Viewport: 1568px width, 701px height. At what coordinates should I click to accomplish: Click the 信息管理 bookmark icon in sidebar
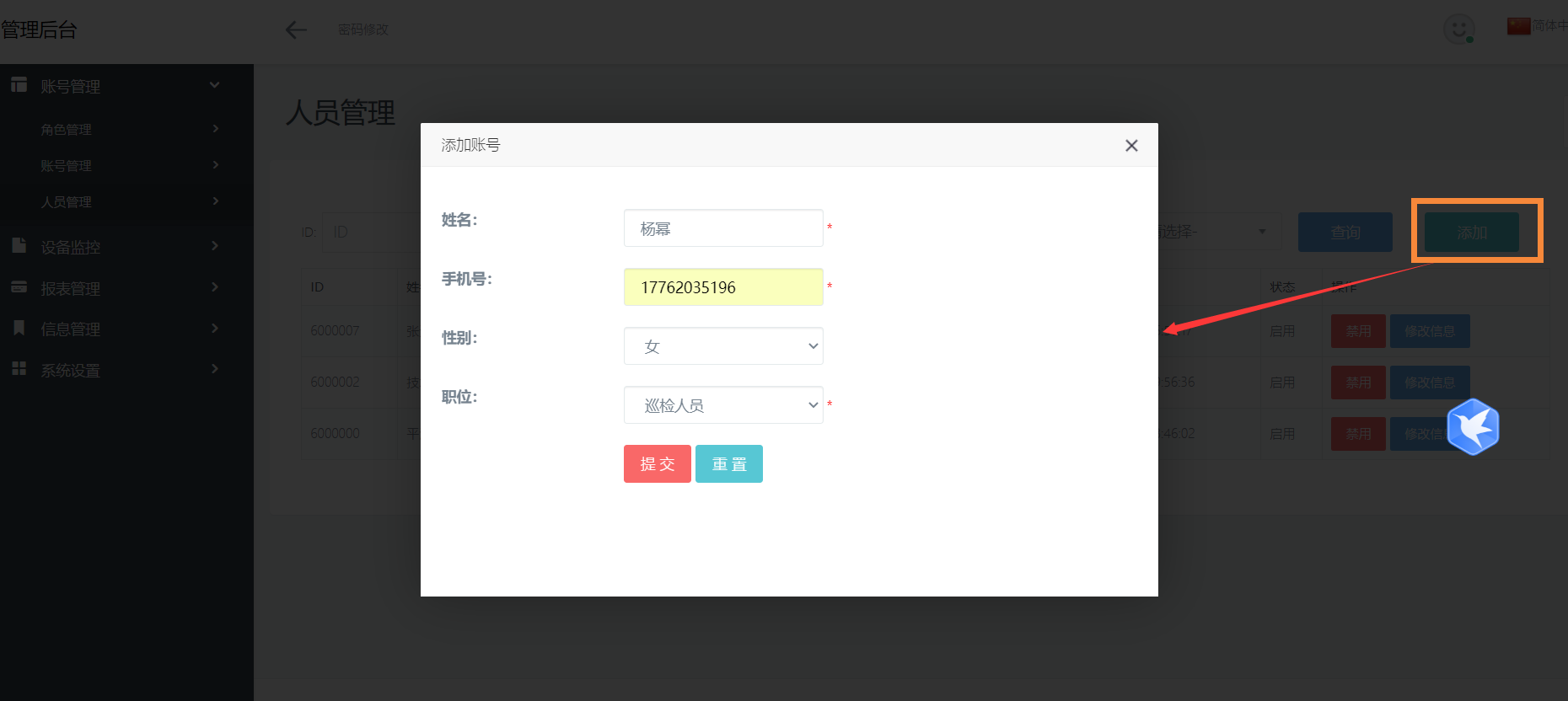19,328
